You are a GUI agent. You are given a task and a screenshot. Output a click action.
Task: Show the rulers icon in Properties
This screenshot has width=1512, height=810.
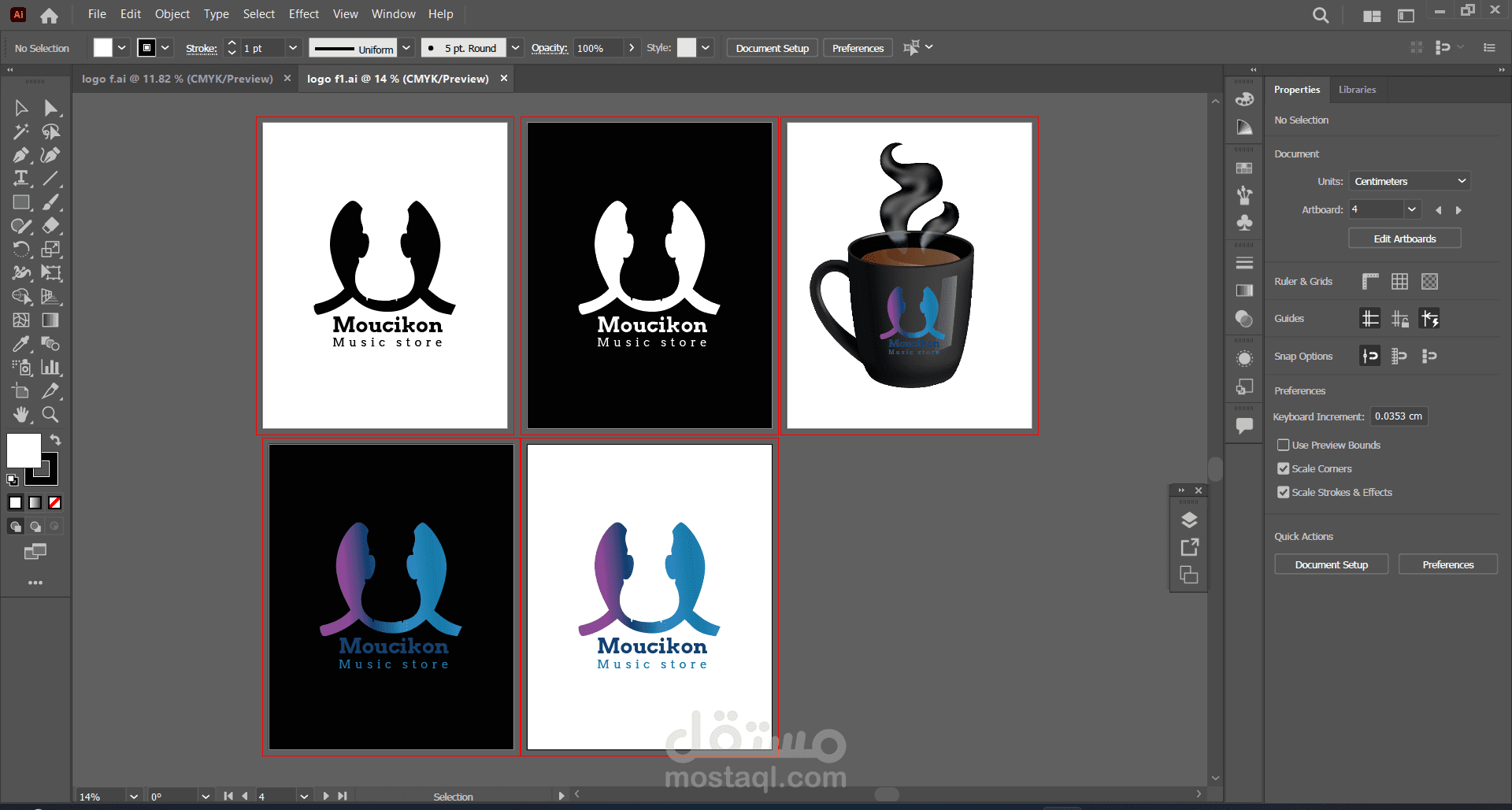(1370, 282)
